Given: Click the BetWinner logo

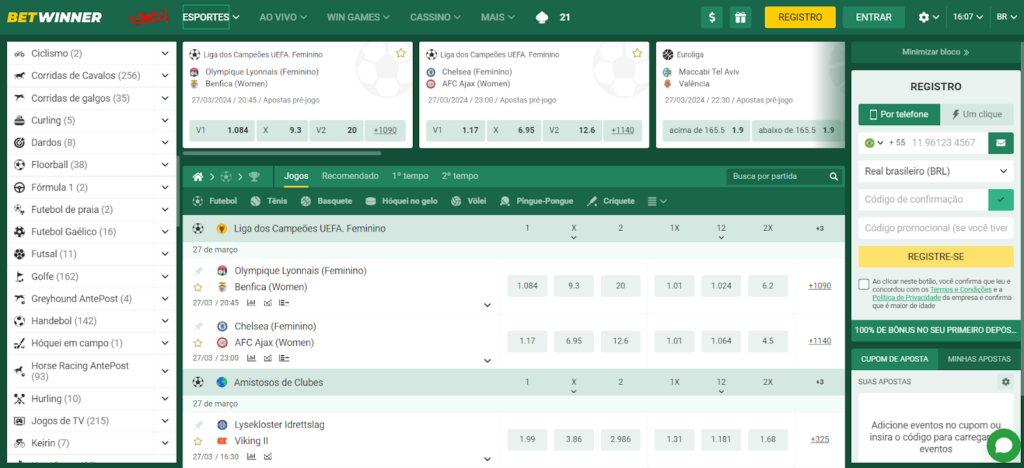Looking at the screenshot, I should [55, 17].
